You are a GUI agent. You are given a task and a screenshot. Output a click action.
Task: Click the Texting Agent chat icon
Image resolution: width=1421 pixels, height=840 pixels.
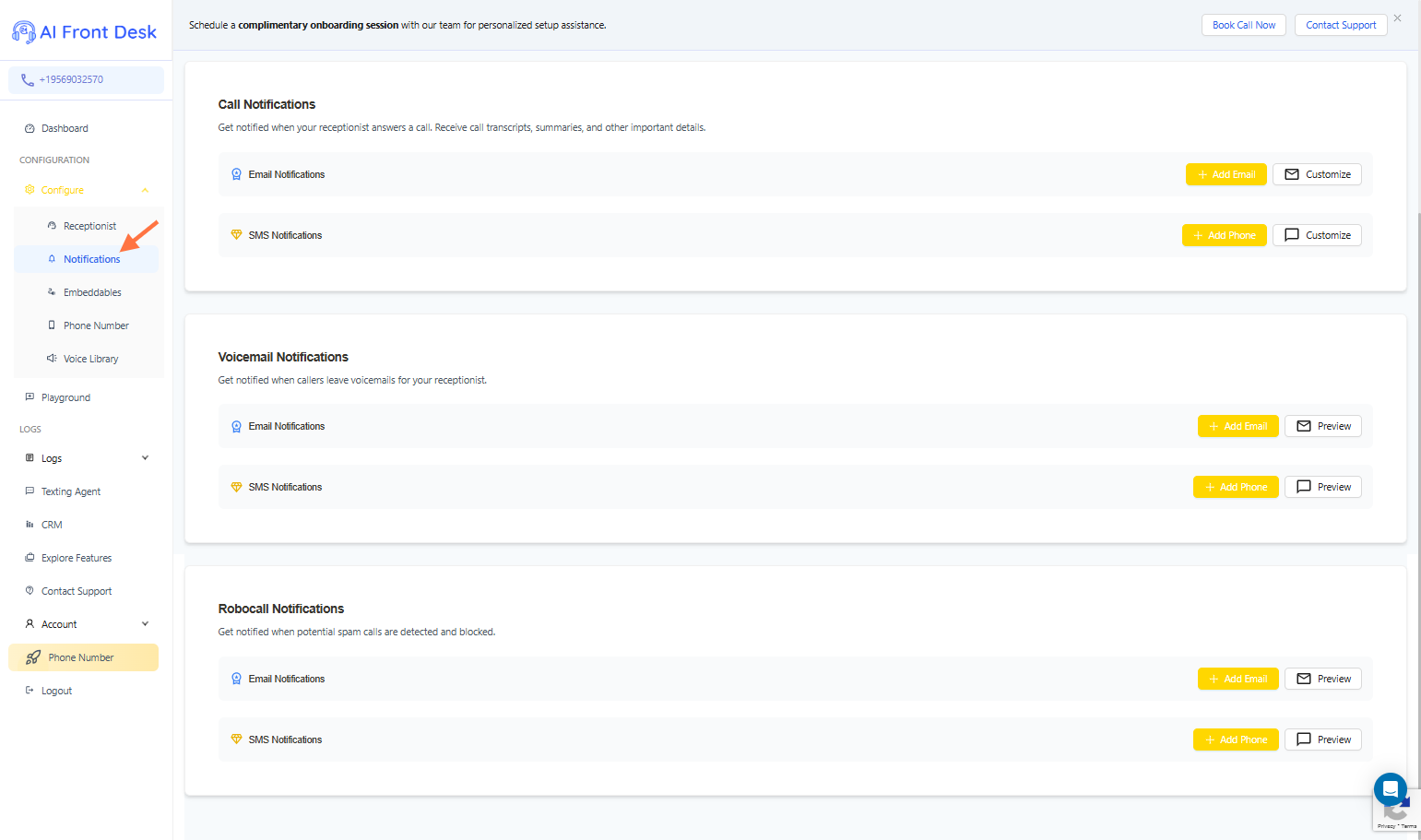pyautogui.click(x=30, y=491)
